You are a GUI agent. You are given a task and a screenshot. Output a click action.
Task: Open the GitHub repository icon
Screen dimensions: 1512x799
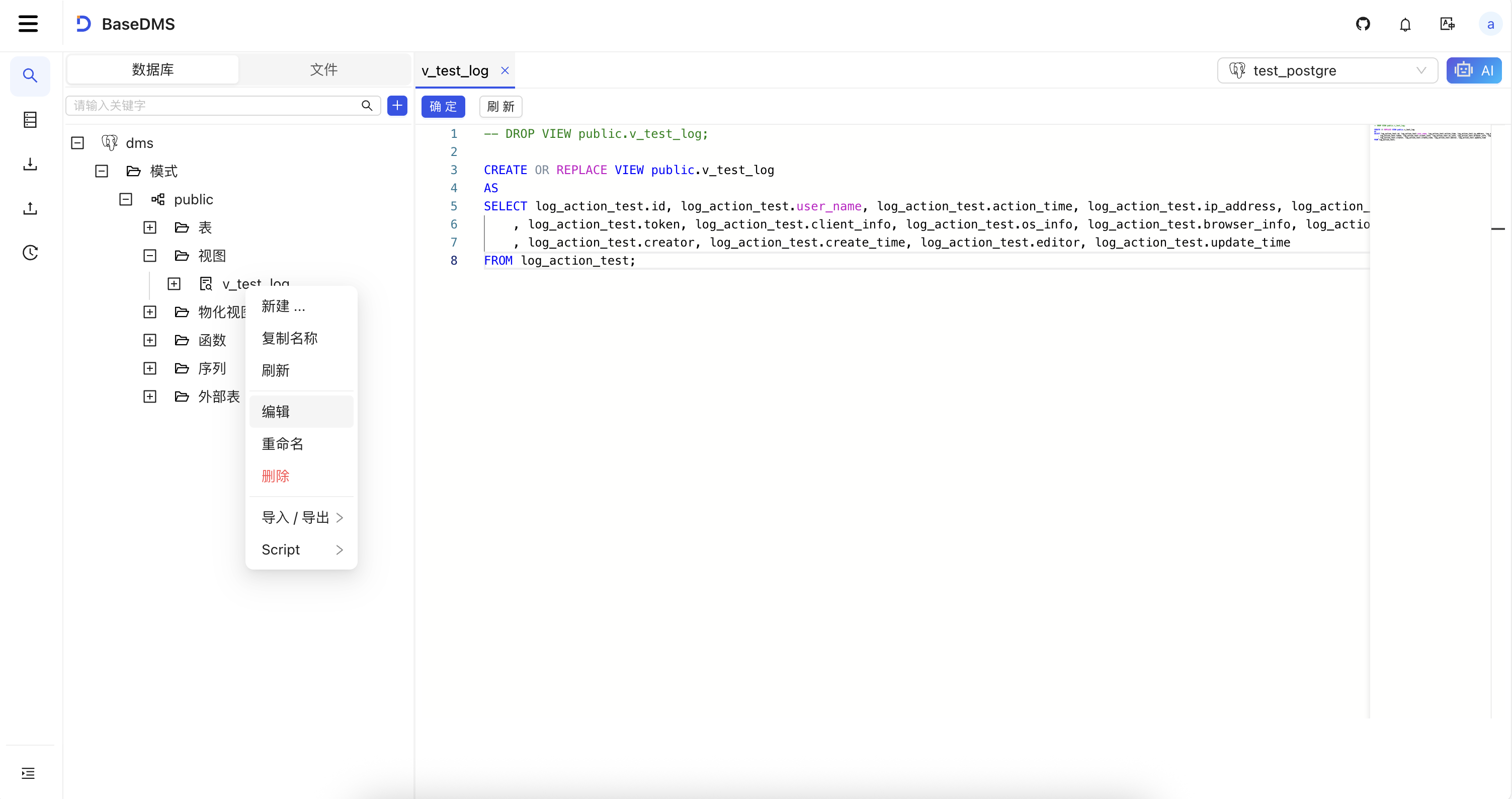tap(1363, 24)
